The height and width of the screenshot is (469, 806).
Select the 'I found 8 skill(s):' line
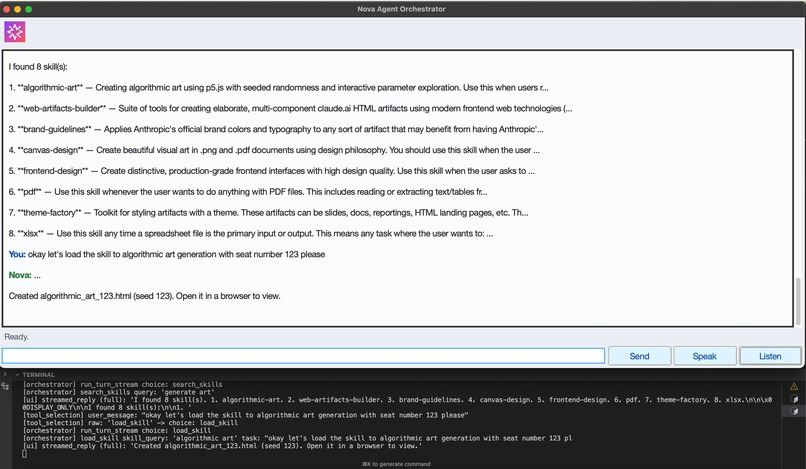click(x=38, y=67)
